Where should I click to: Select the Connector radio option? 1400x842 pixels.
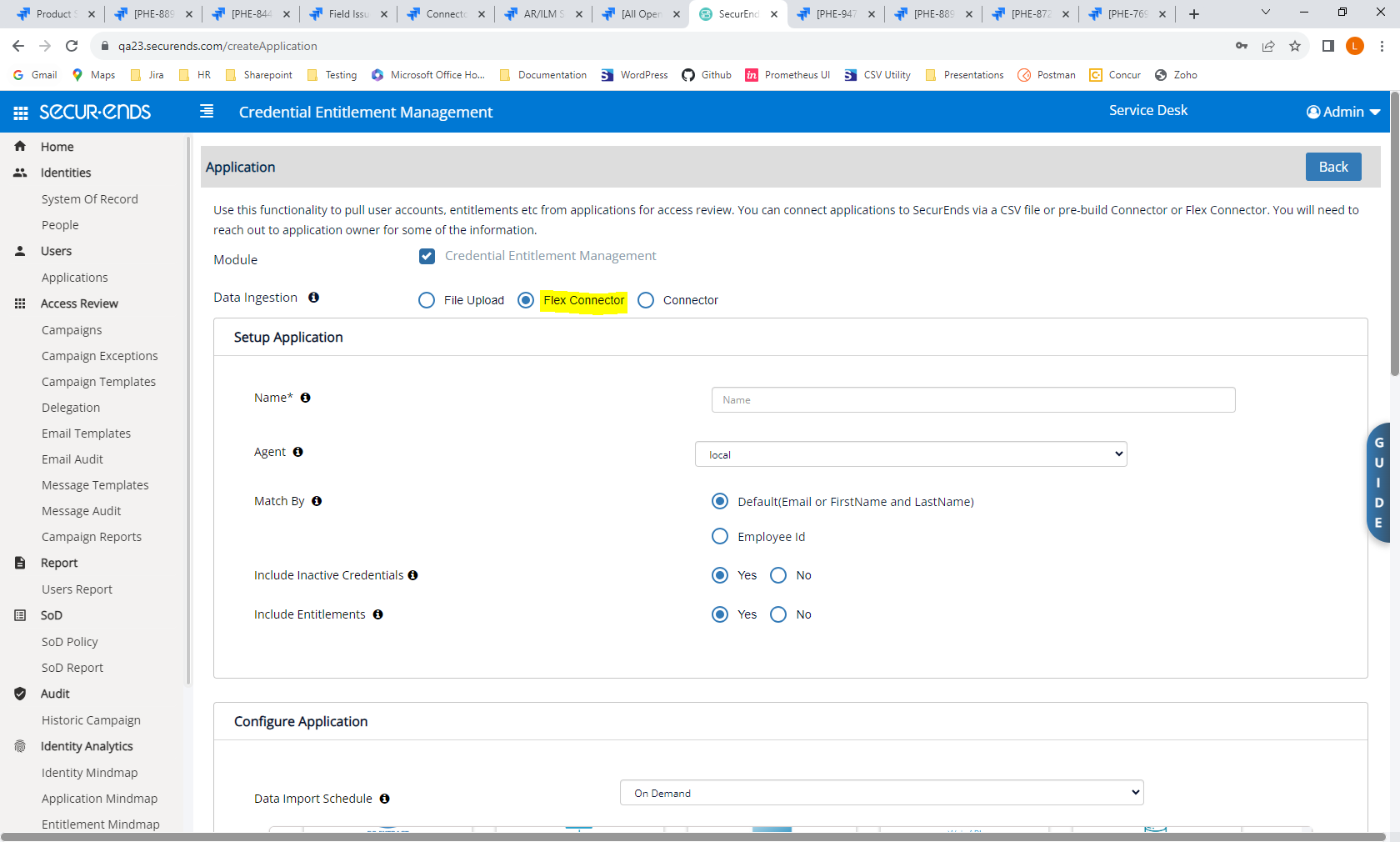646,300
